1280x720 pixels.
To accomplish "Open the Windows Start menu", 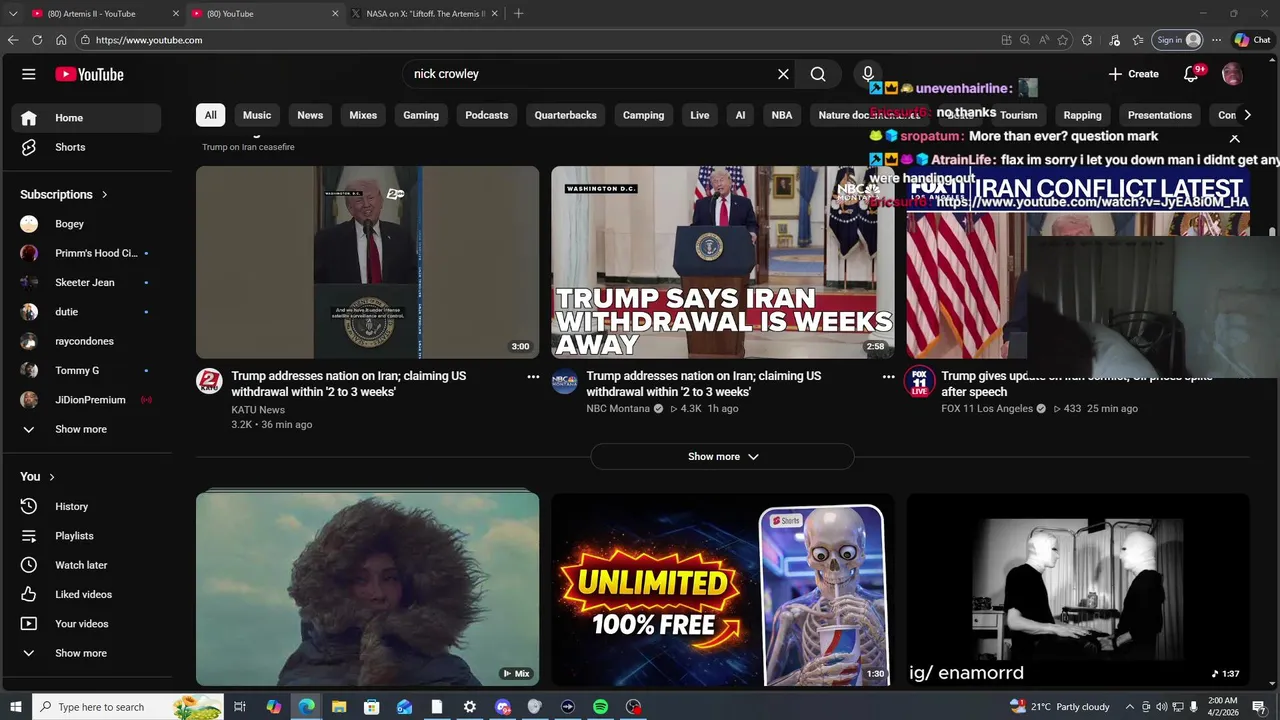I will point(16,707).
